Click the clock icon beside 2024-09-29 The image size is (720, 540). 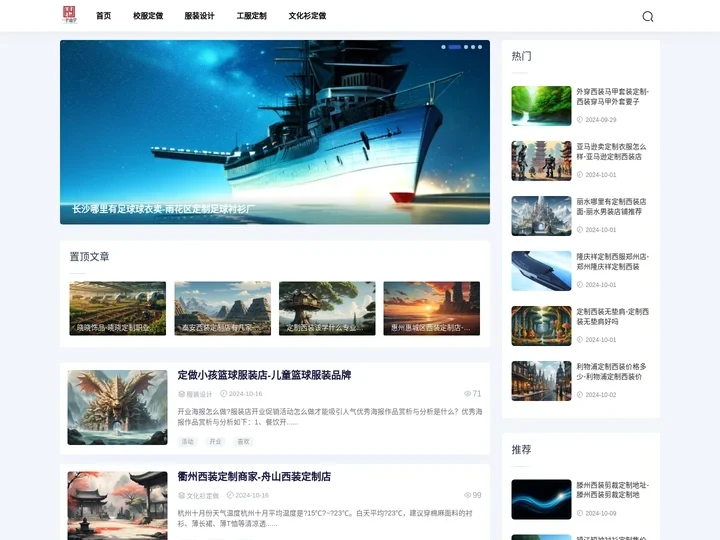[x=580, y=120]
